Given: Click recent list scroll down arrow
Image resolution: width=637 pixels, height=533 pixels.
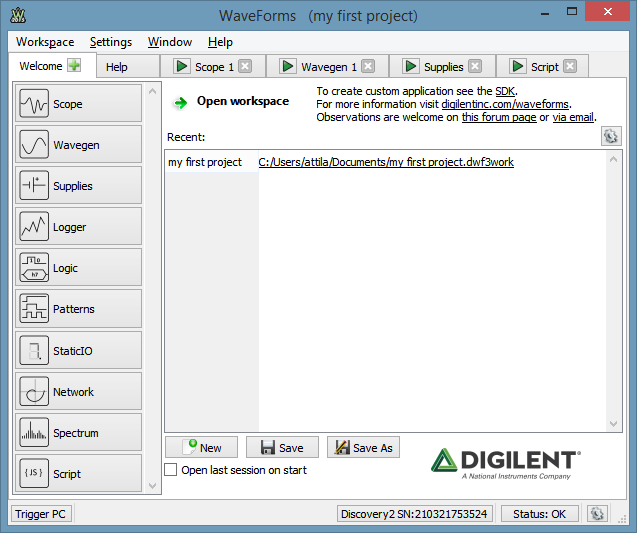Looking at the screenshot, I should point(613,424).
